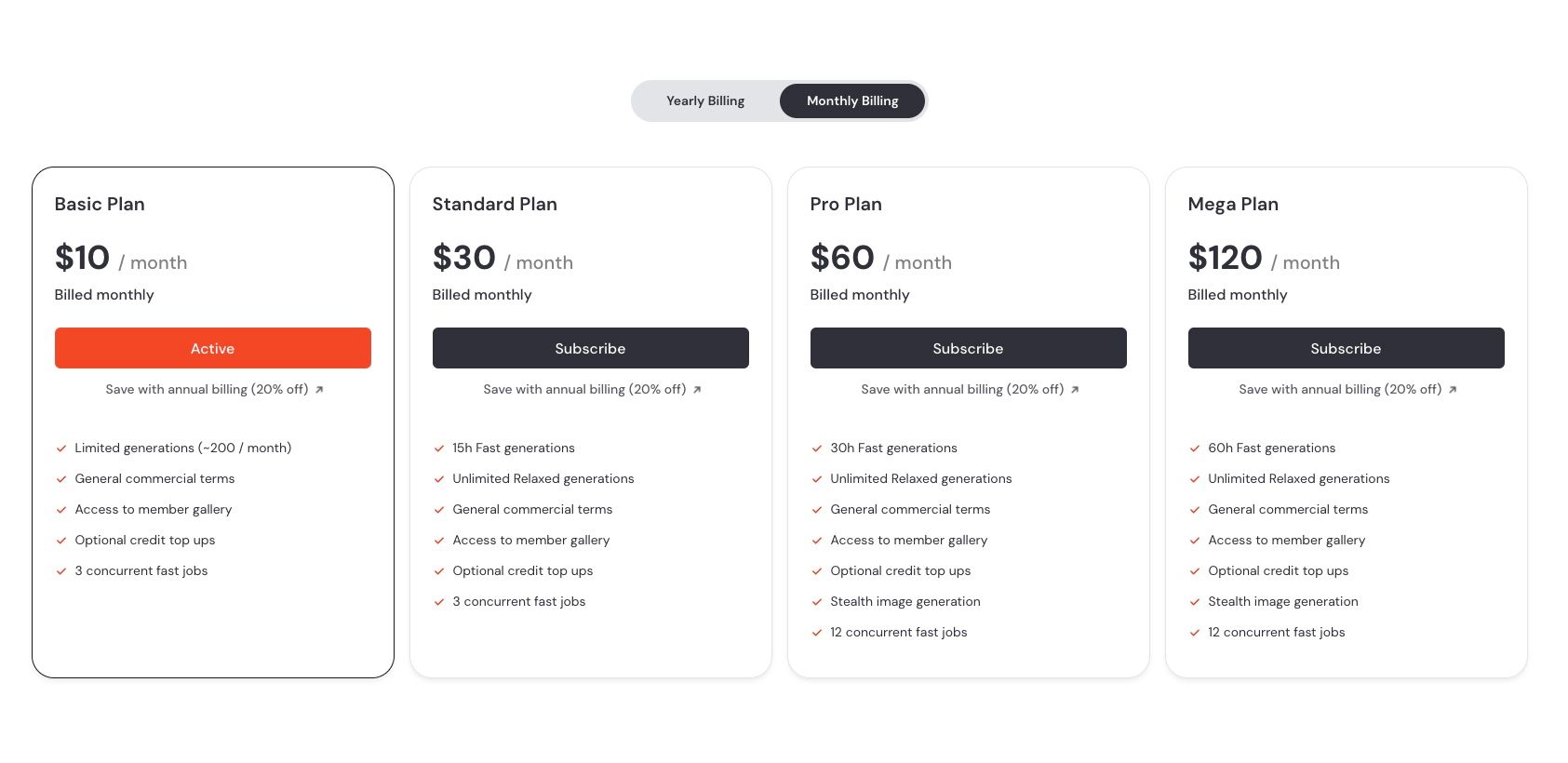The image size is (1568, 763).
Task: Click the arrow icon beside Standard annual billing
Action: [x=697, y=390]
